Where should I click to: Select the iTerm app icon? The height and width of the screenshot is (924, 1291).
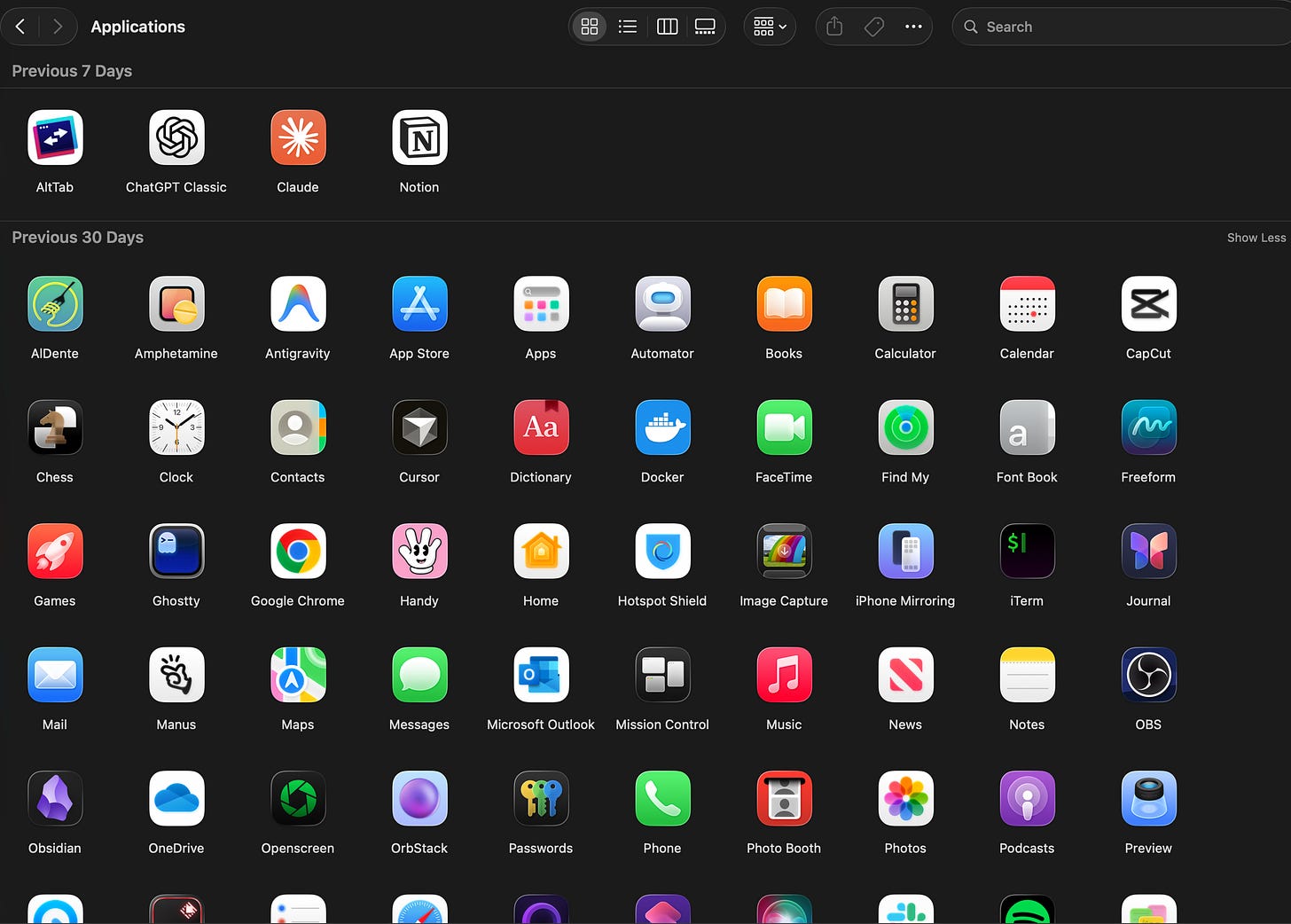1027,551
